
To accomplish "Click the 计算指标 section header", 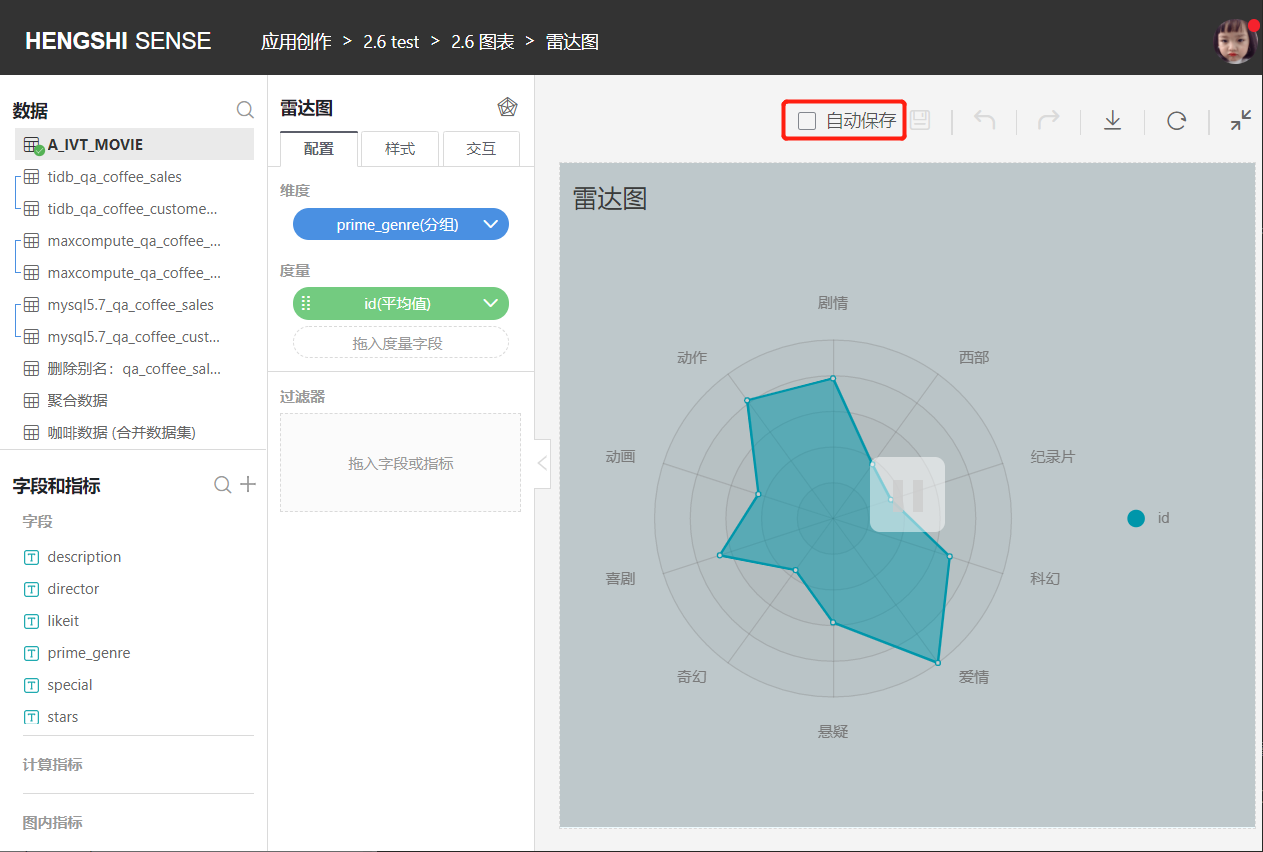I will (x=53, y=764).
